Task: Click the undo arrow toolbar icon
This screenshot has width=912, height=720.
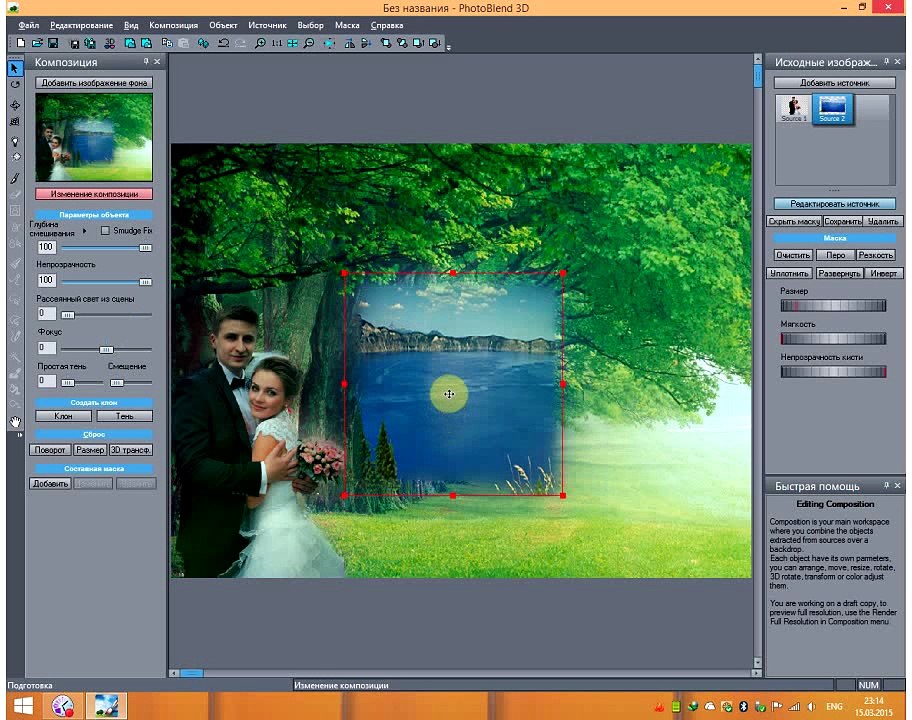Action: pos(224,44)
